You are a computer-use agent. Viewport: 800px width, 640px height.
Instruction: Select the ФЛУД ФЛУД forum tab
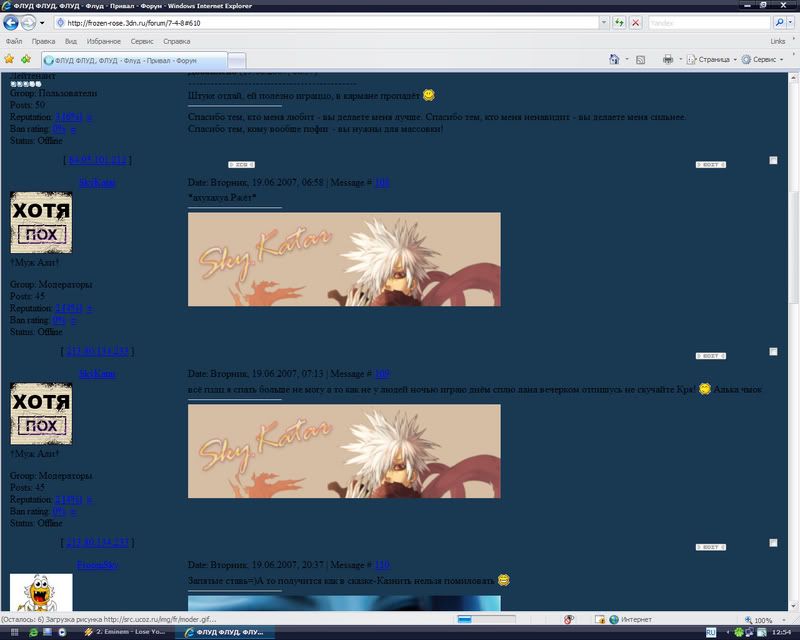134,60
